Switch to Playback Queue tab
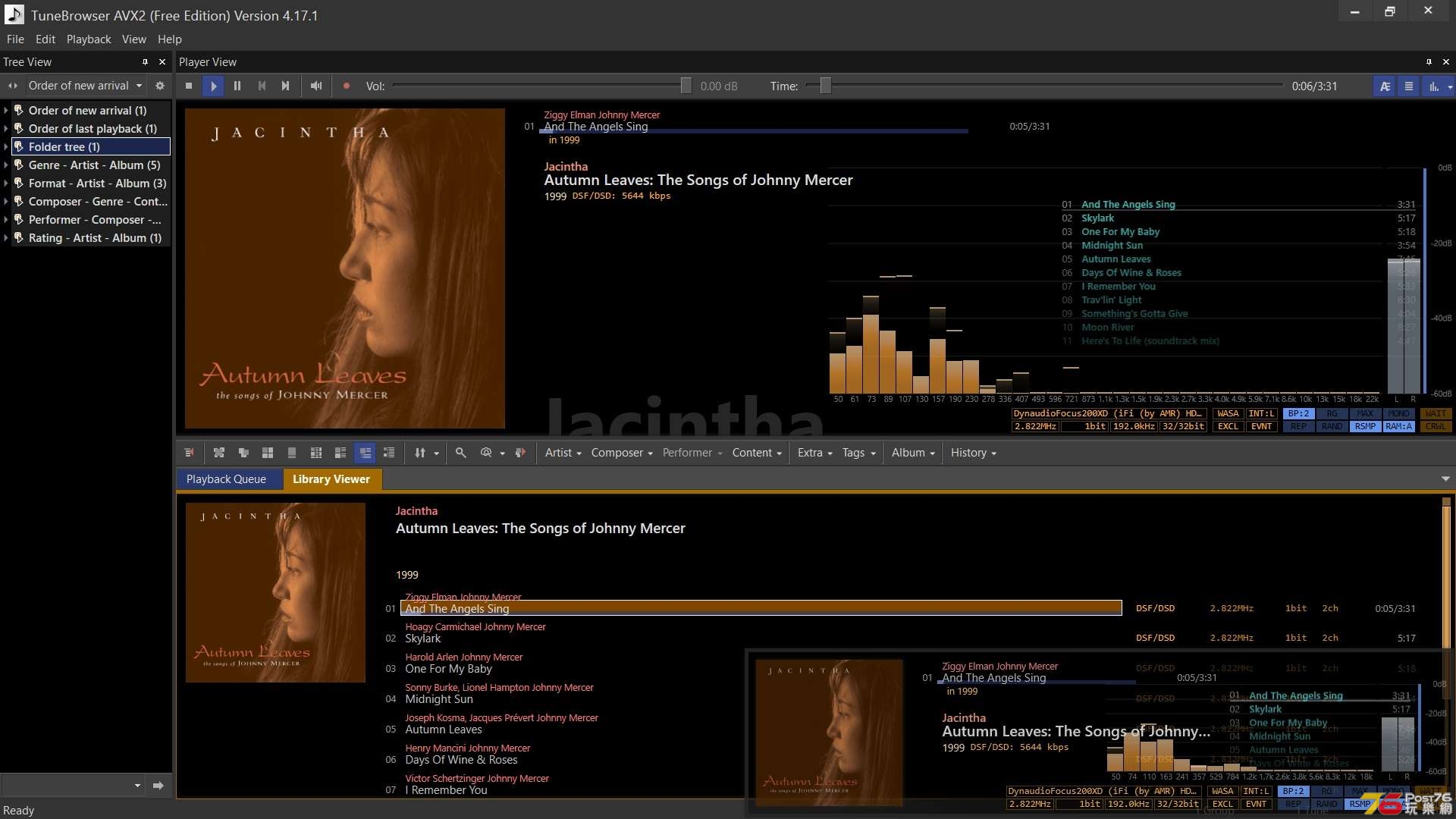Viewport: 1456px width, 819px height. [x=225, y=478]
